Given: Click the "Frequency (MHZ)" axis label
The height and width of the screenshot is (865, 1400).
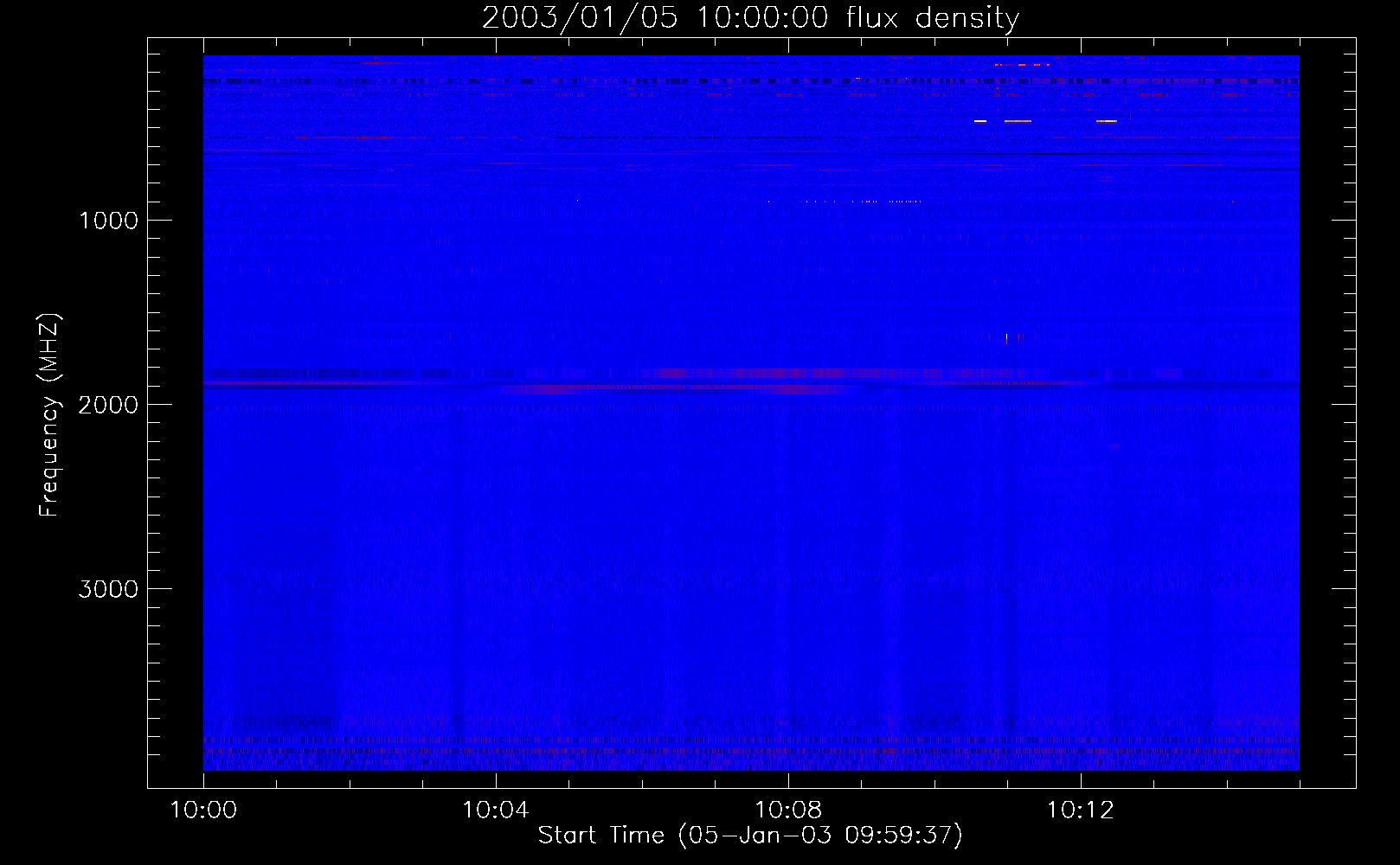Looking at the screenshot, I should pos(48,415).
